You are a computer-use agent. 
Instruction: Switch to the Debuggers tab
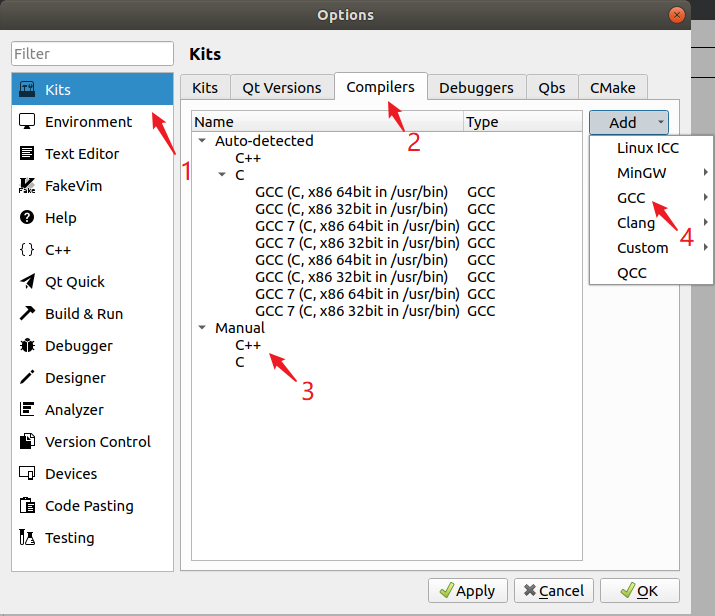[x=476, y=88]
